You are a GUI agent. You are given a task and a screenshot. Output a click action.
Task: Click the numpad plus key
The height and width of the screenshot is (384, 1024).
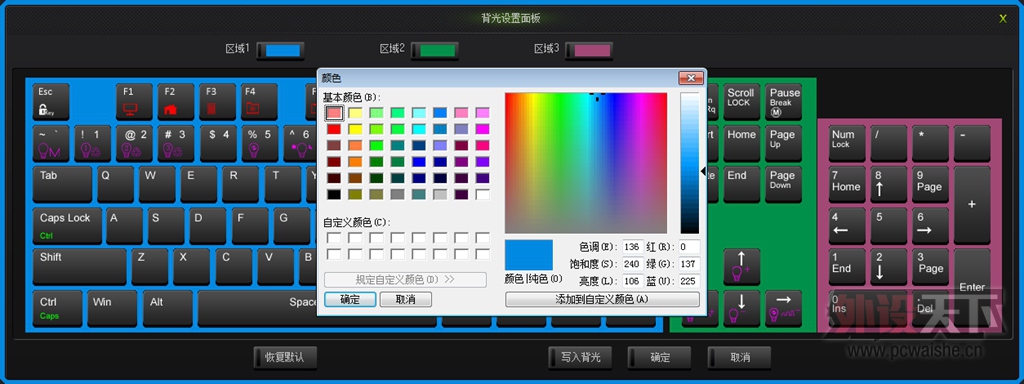coord(972,205)
